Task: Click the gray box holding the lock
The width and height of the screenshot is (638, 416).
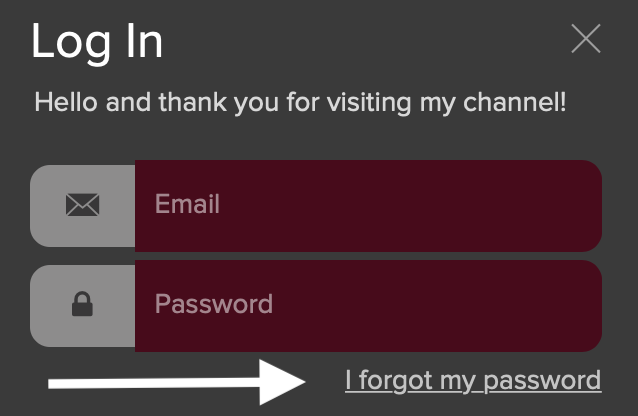Action: tap(83, 306)
